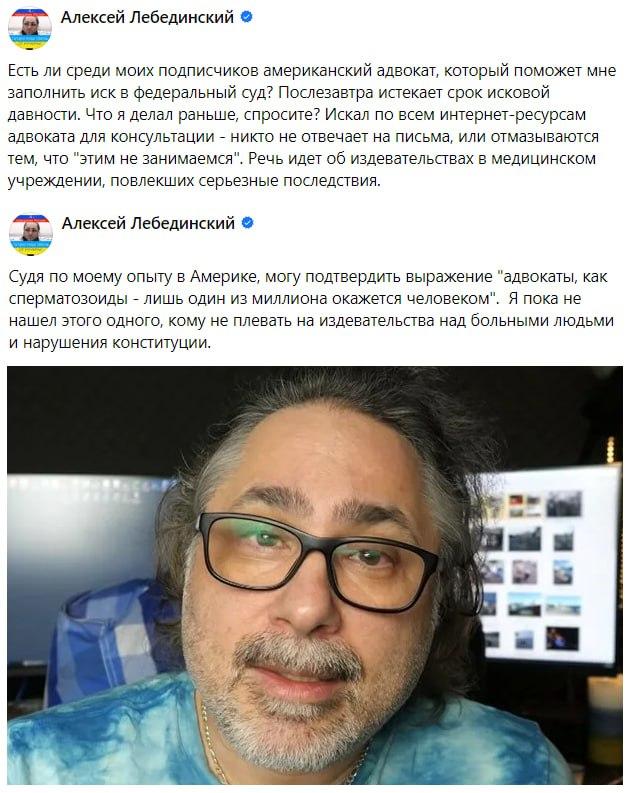Click the monitor with photo thumbnails in the photo

point(549,564)
